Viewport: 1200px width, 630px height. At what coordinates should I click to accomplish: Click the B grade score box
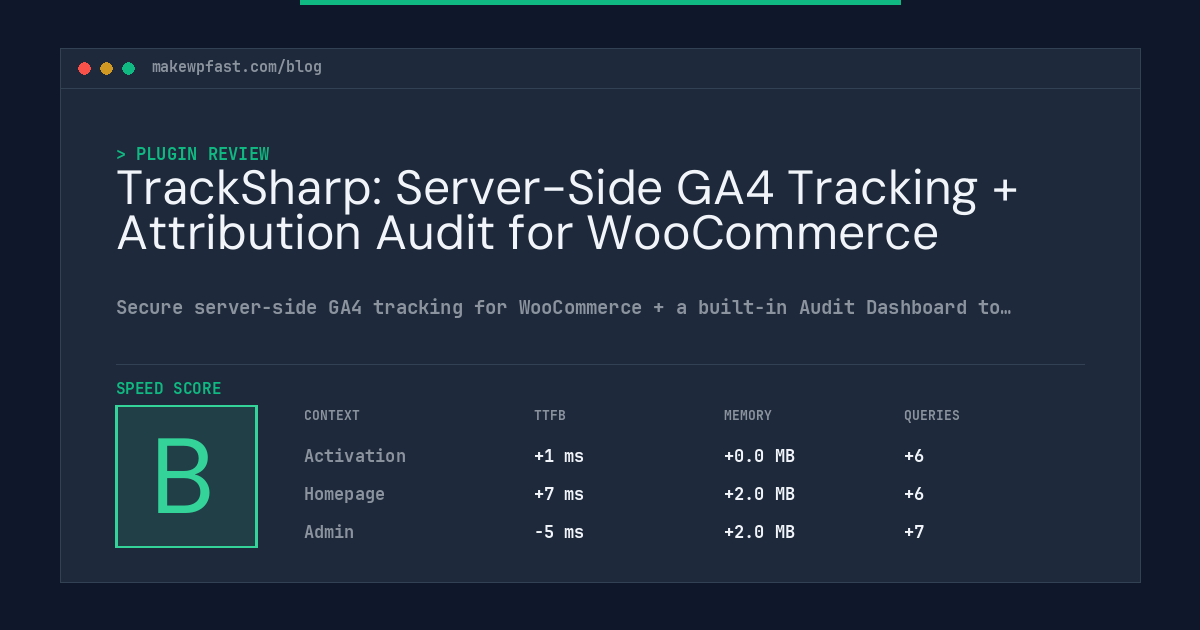pos(187,476)
